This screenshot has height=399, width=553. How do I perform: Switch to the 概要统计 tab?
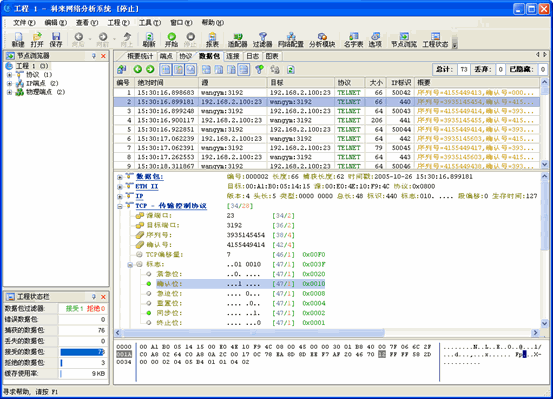click(x=140, y=56)
